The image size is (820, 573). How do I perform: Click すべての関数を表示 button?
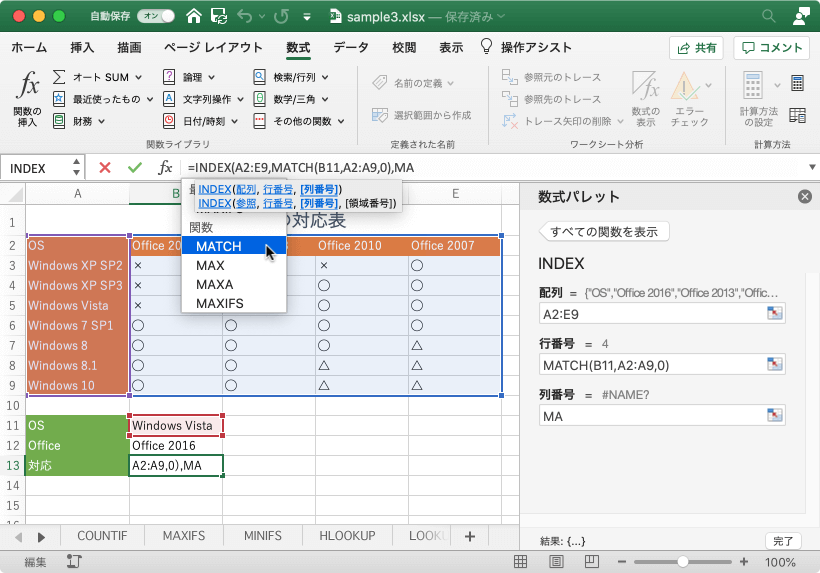point(605,232)
